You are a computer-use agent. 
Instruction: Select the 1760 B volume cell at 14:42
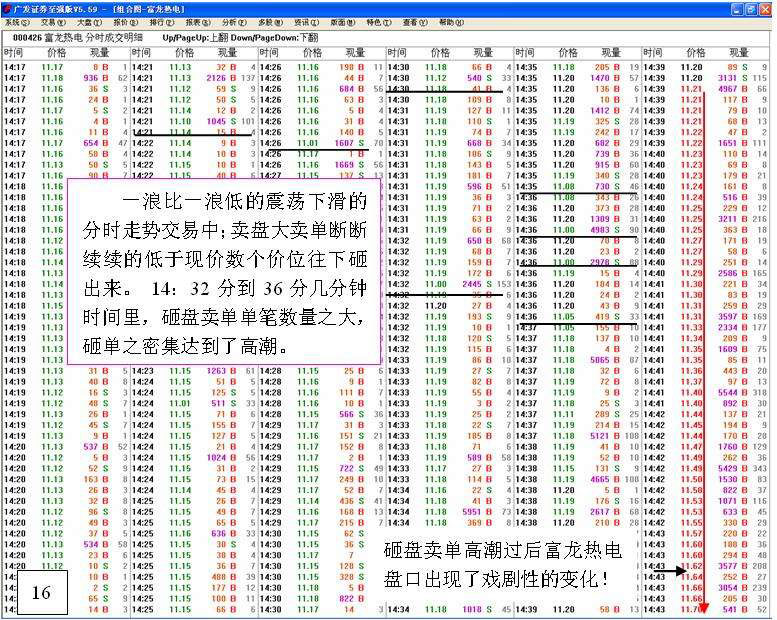[x=733, y=447]
